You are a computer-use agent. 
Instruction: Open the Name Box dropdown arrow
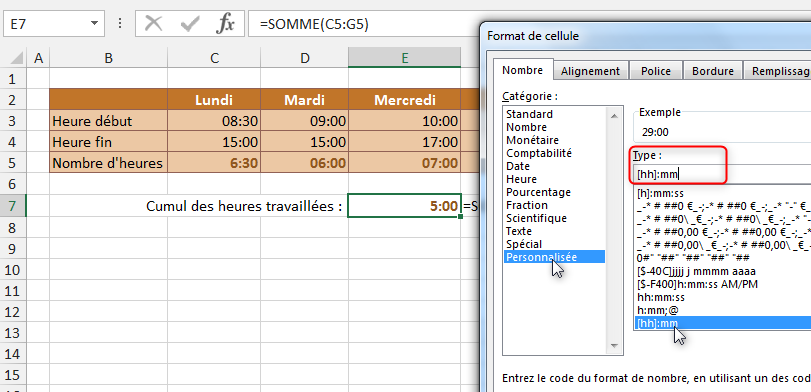point(94,24)
